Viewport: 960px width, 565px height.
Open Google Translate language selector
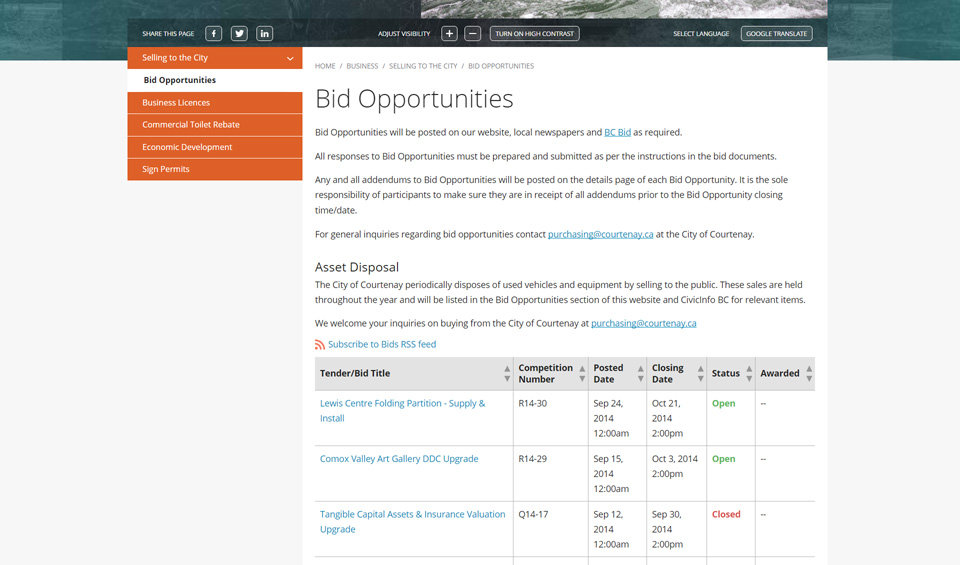[x=776, y=33]
